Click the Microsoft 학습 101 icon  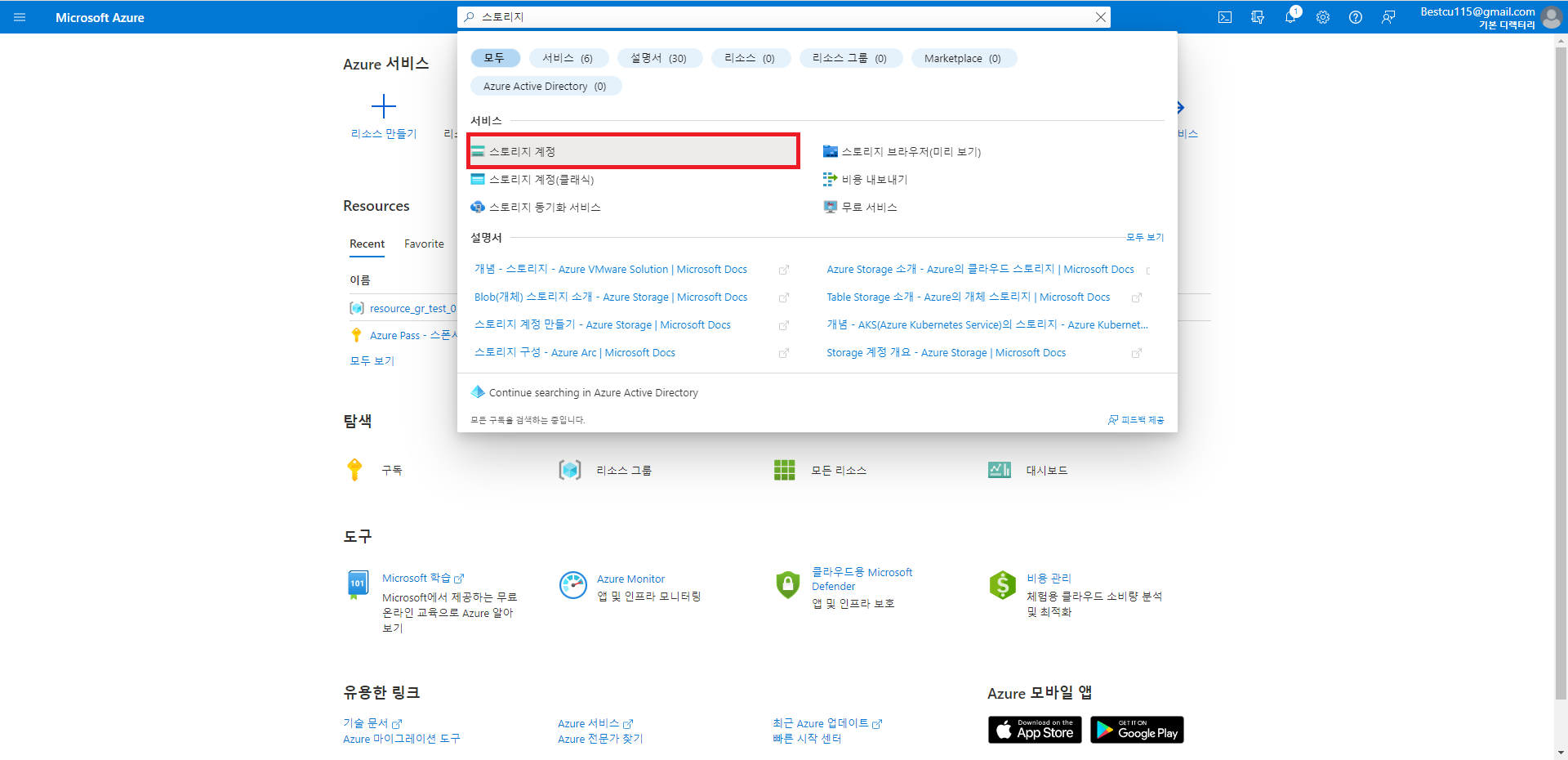pyautogui.click(x=358, y=584)
